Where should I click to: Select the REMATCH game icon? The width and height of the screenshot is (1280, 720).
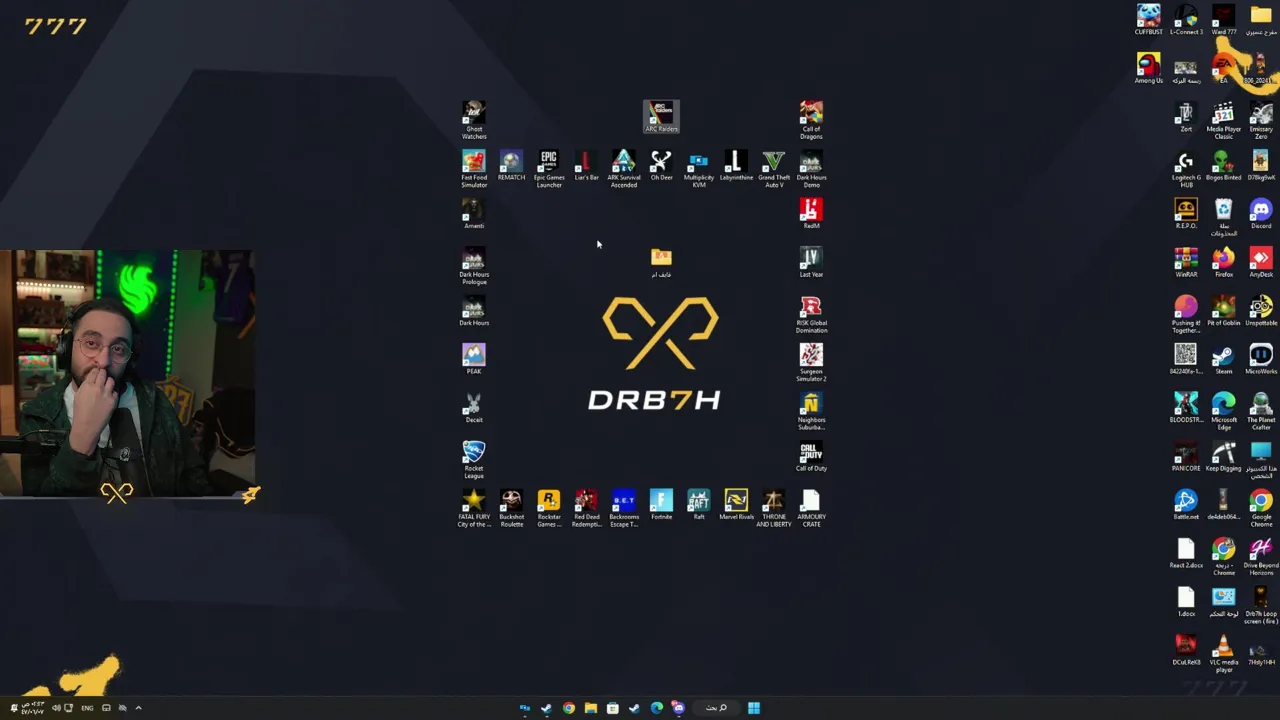tap(511, 166)
